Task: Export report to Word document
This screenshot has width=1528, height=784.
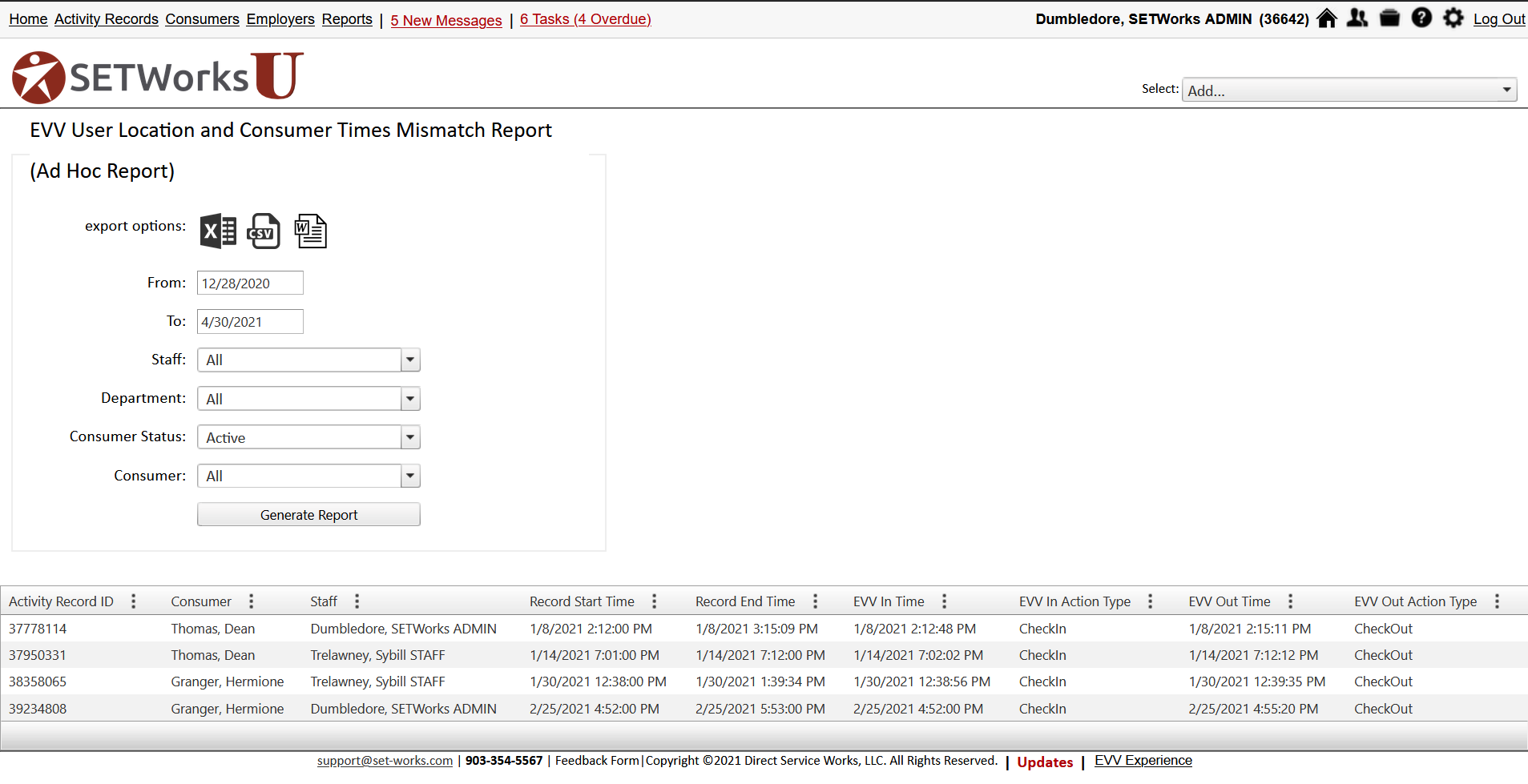Action: pos(311,231)
